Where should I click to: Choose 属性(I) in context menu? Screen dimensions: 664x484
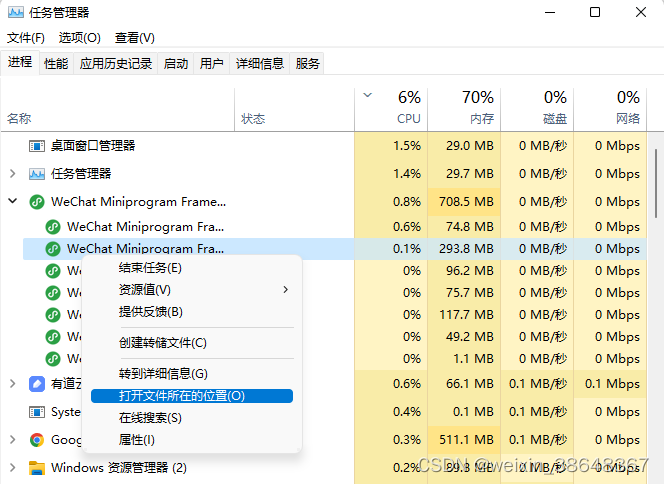tap(192, 440)
